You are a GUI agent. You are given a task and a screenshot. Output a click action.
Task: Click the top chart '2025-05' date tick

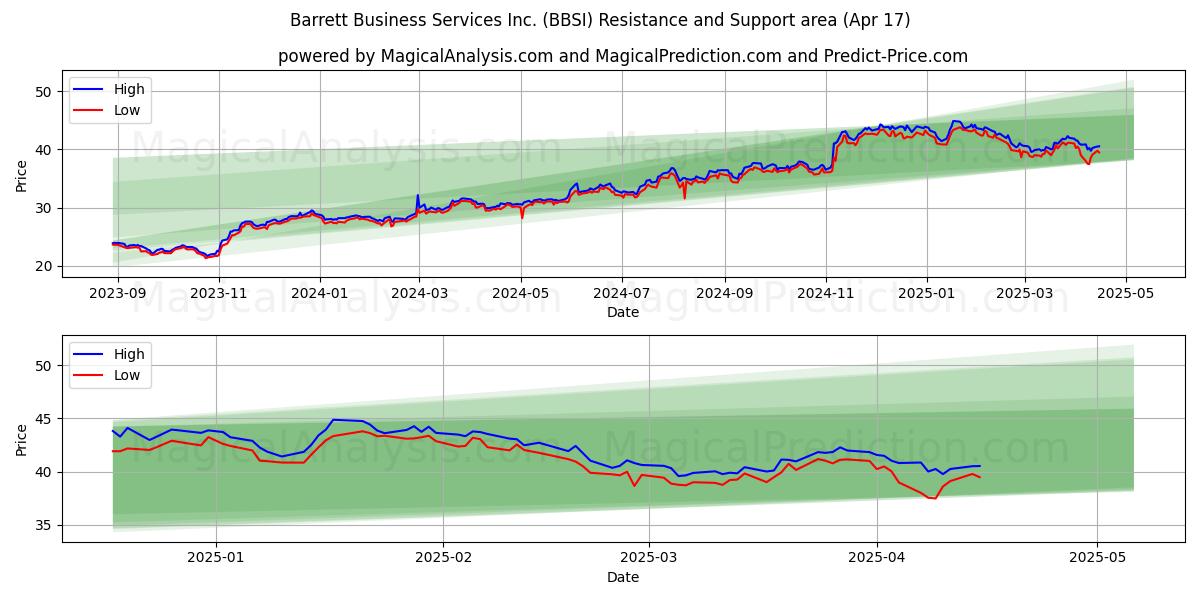tap(1125, 294)
